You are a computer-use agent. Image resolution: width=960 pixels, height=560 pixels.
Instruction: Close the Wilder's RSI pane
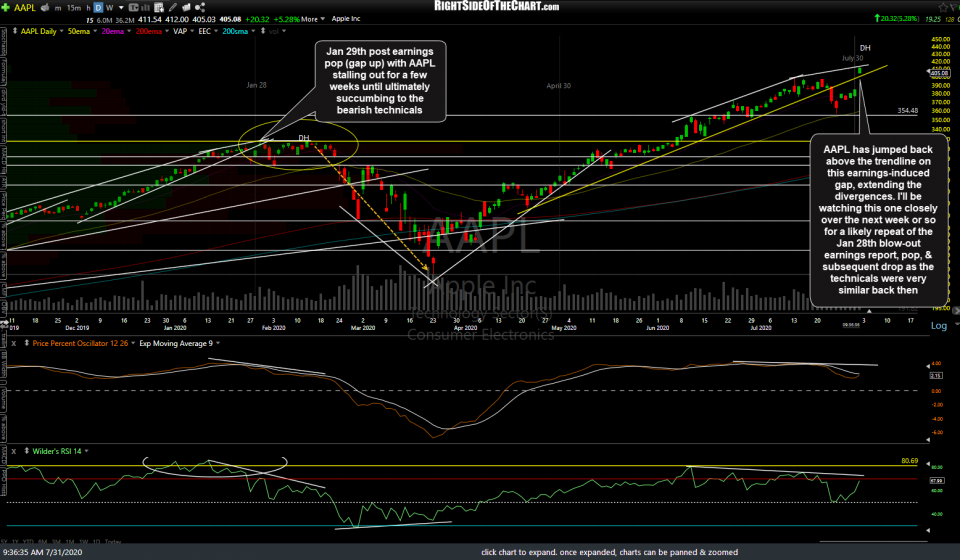click(13, 451)
